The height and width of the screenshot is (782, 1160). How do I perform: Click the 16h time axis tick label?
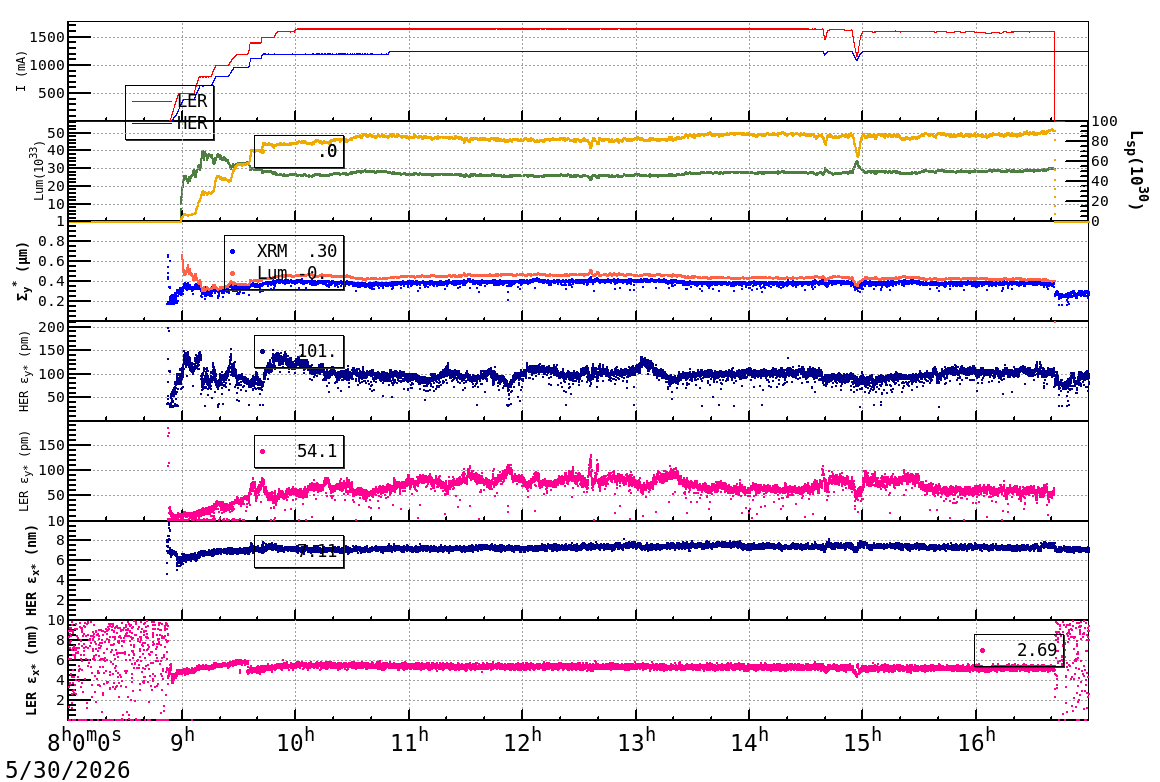click(x=977, y=741)
